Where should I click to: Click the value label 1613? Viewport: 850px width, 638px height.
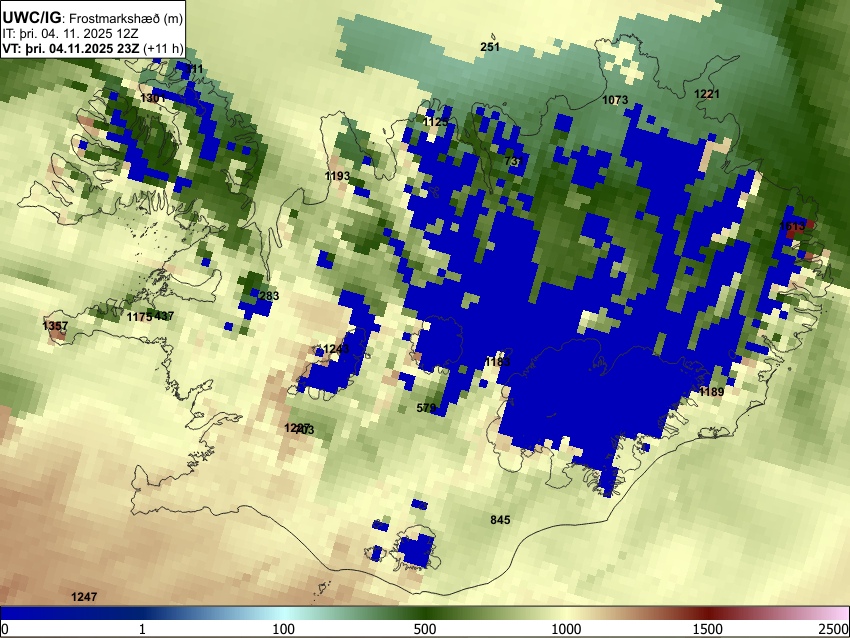tap(792, 226)
